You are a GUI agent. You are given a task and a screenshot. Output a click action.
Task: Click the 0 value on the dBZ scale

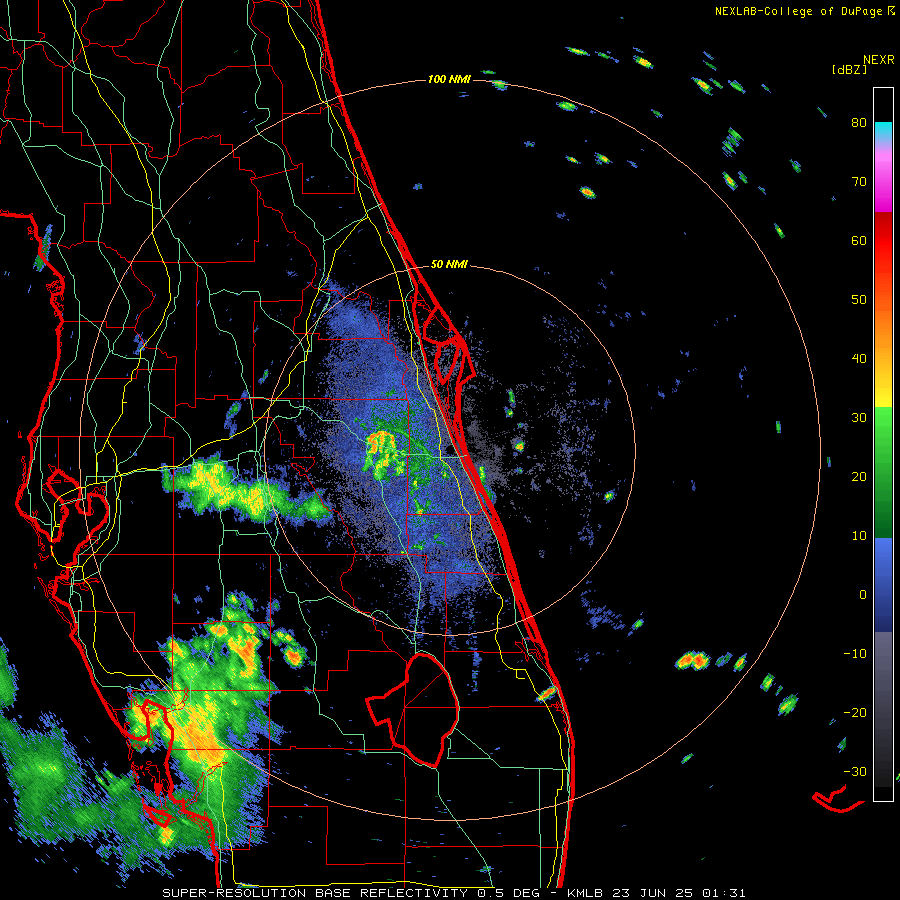point(863,595)
